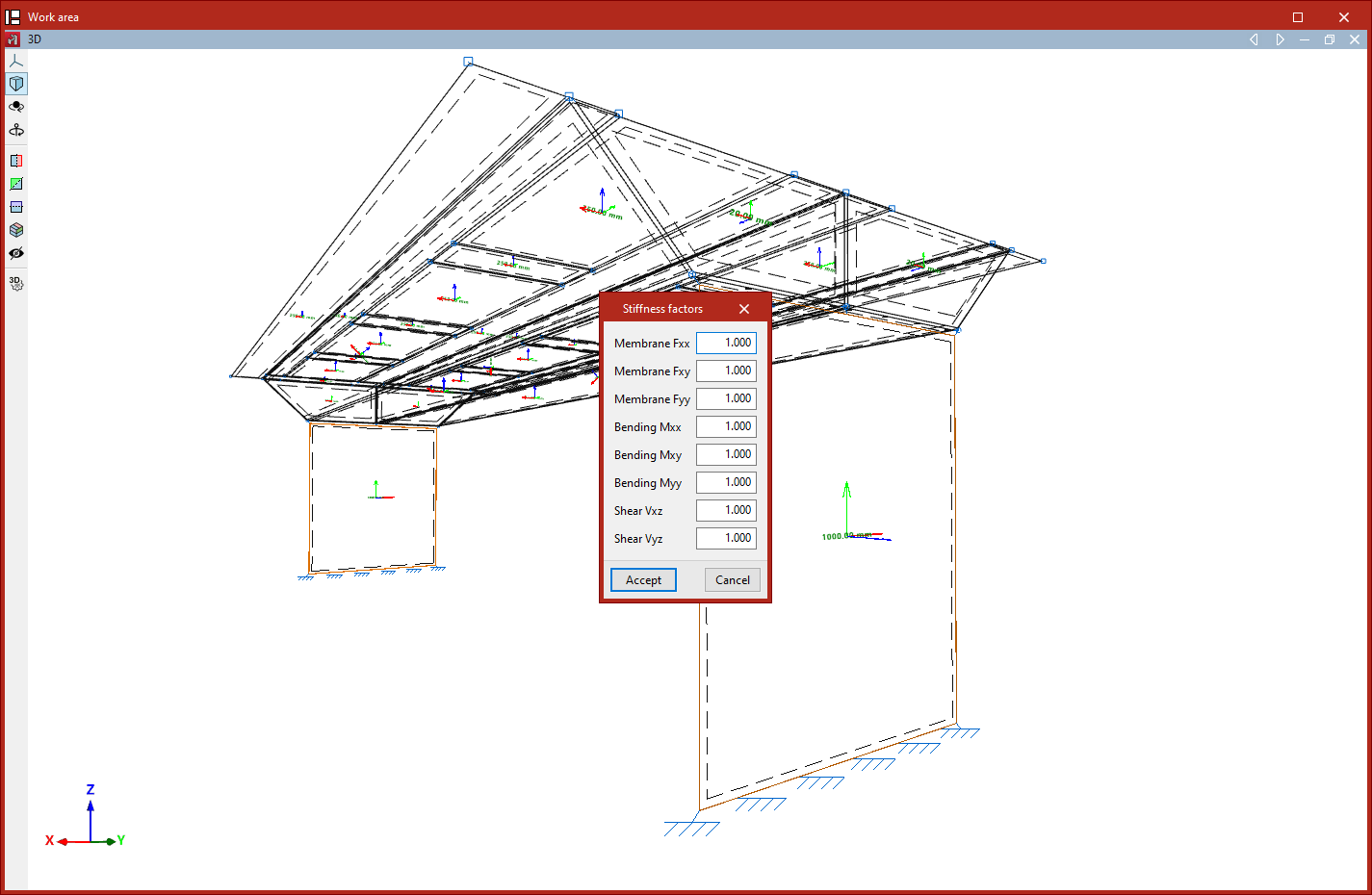The width and height of the screenshot is (1372, 895).
Task: Edit the Bending Mxy value field
Action: (727, 454)
